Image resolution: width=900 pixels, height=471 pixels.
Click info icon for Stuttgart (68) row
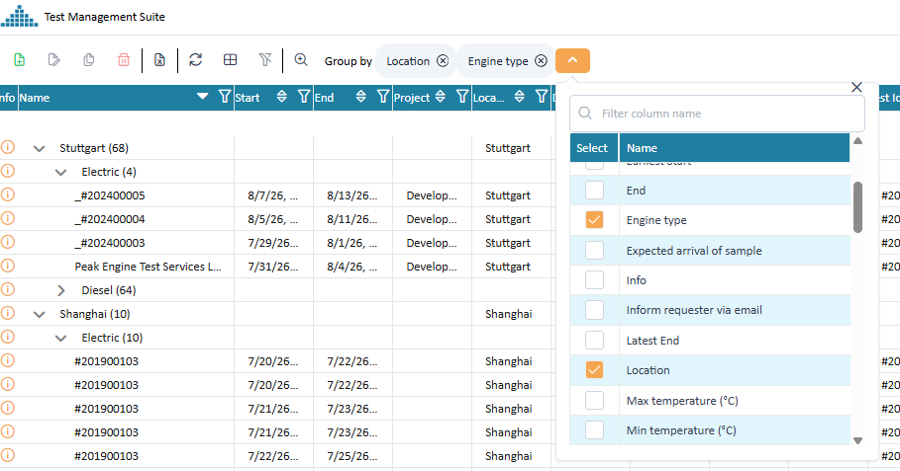pyautogui.click(x=7, y=147)
